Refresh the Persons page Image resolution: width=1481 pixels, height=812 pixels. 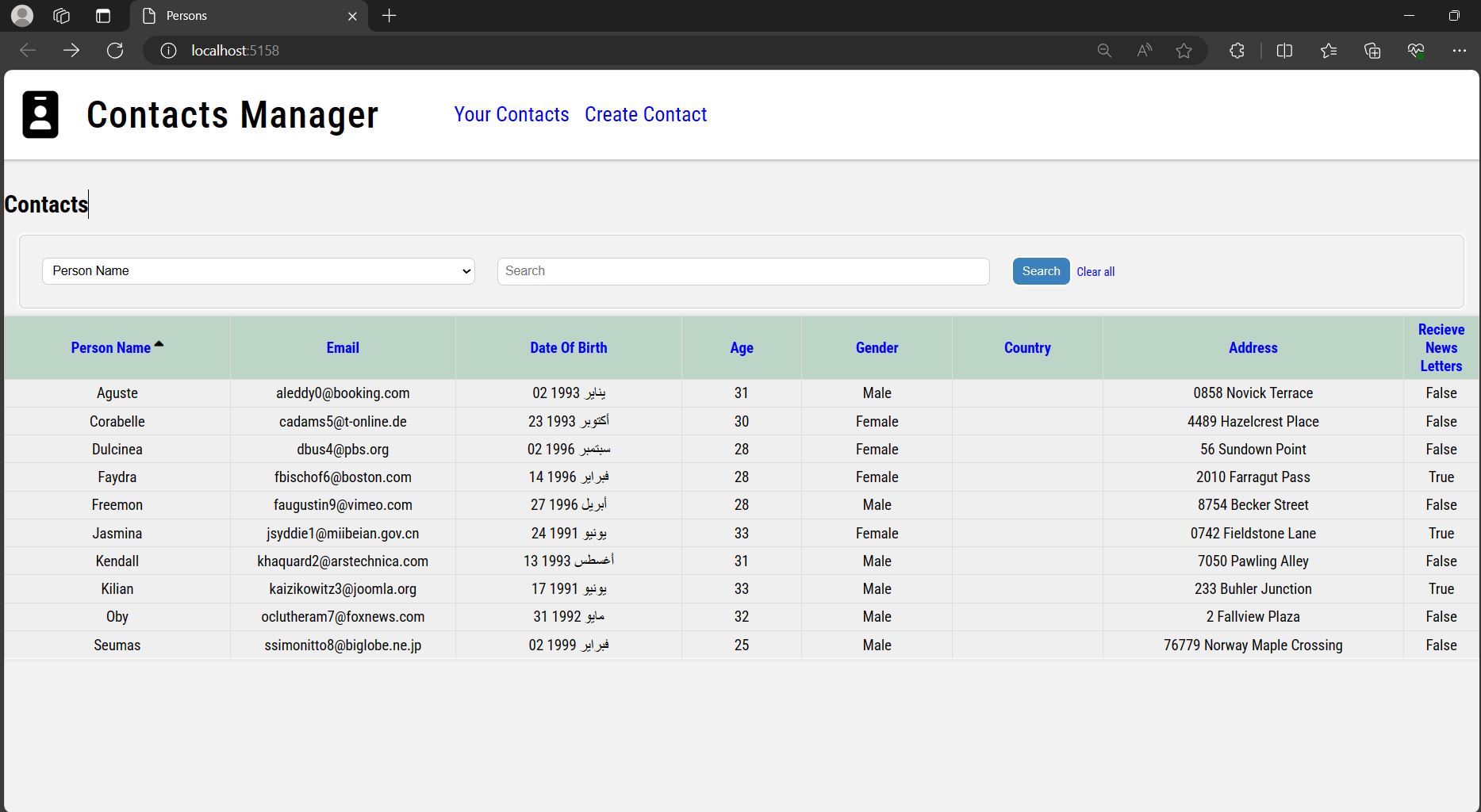114,50
